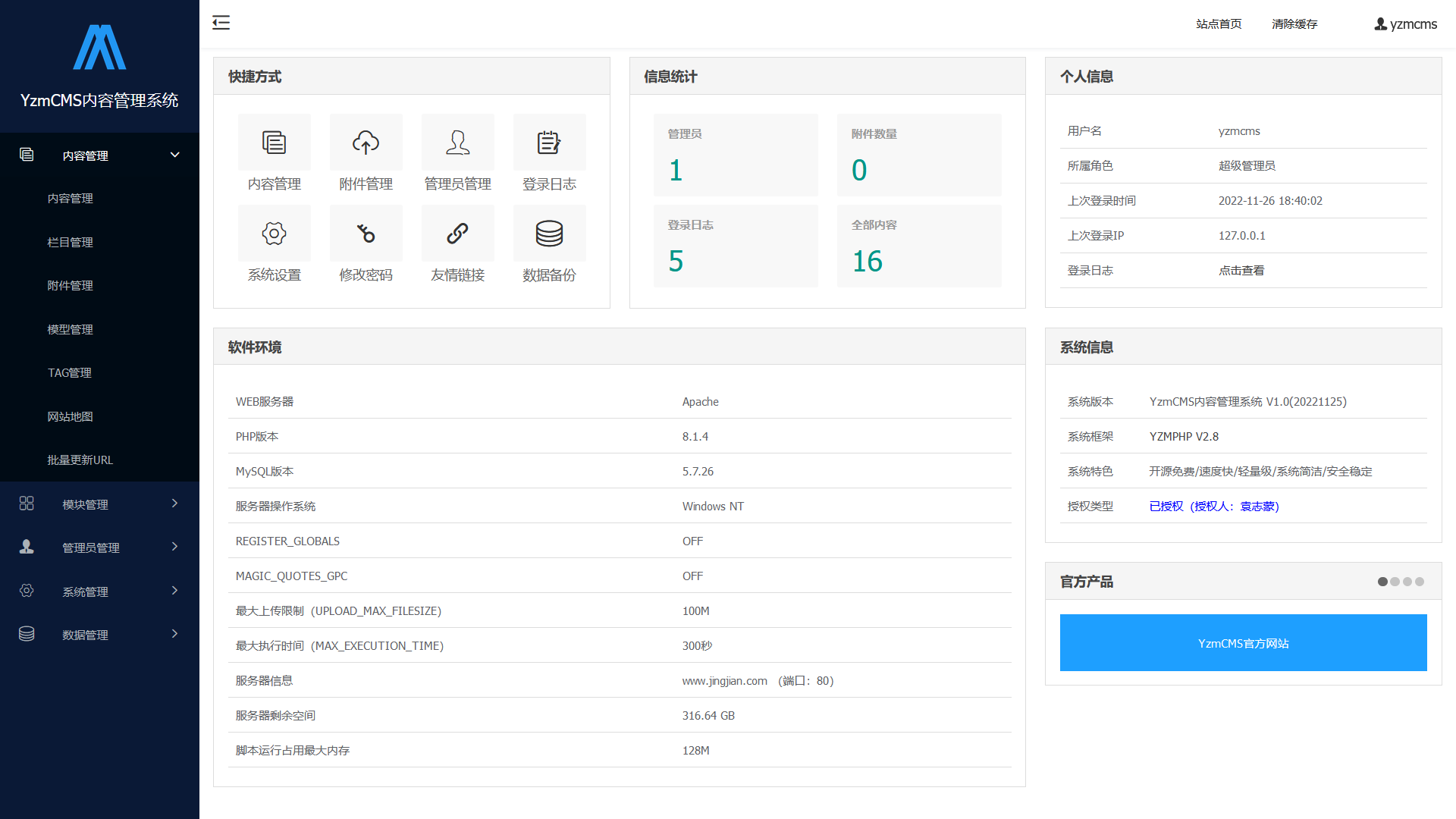
Task: Open the YzmCMS官方网站 blue banner
Action: (x=1243, y=643)
